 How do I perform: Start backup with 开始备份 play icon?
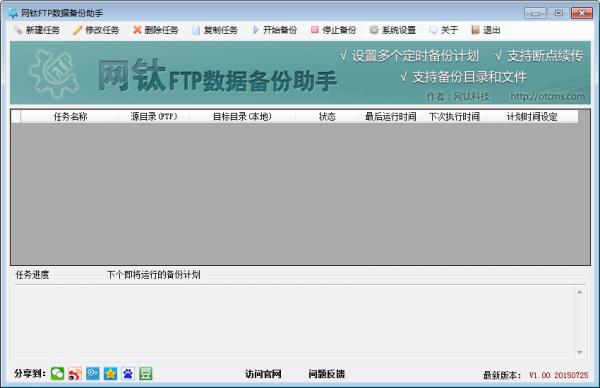[x=256, y=30]
